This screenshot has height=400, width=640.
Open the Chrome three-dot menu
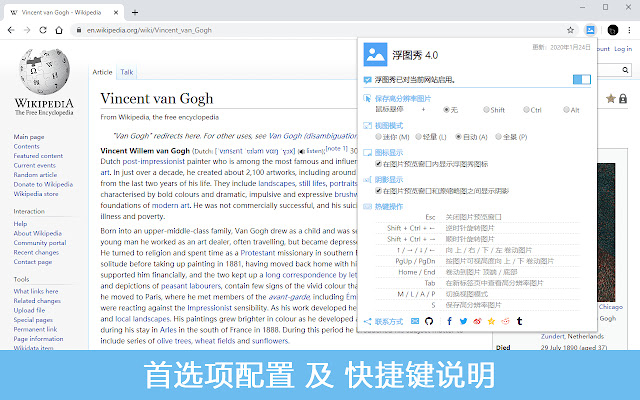(x=629, y=30)
